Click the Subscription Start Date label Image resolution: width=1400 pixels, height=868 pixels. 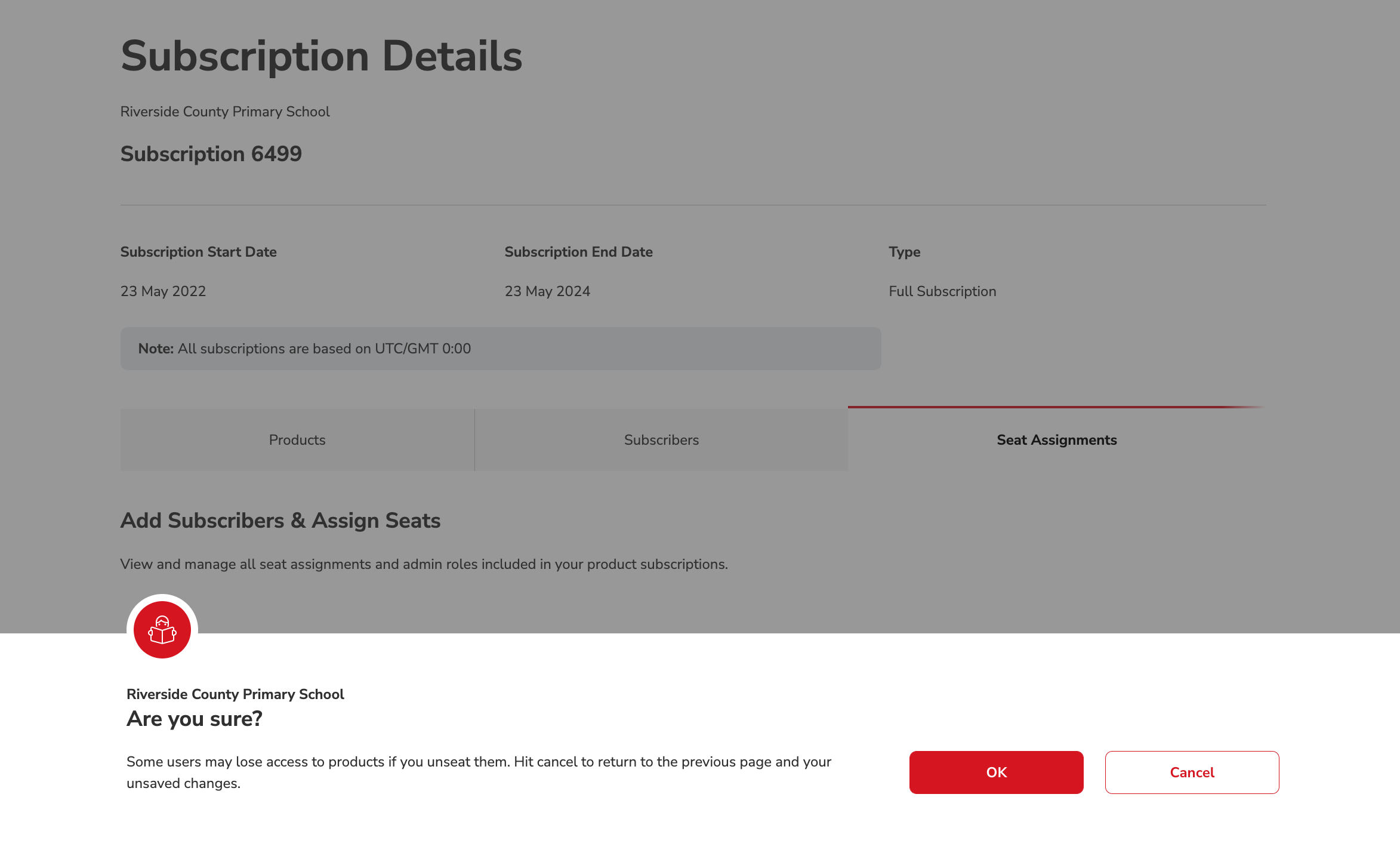[199, 252]
